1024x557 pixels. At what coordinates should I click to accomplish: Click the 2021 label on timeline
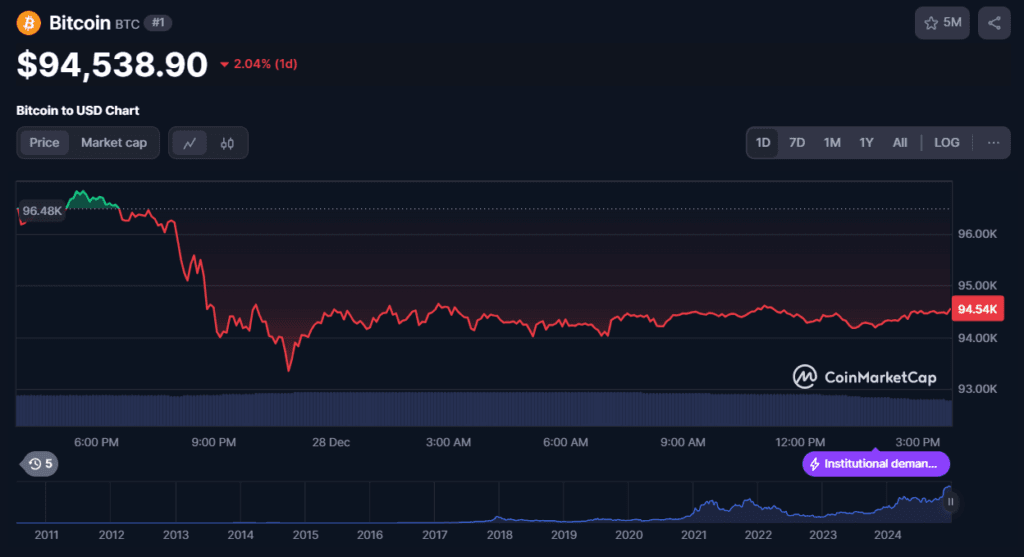(694, 535)
